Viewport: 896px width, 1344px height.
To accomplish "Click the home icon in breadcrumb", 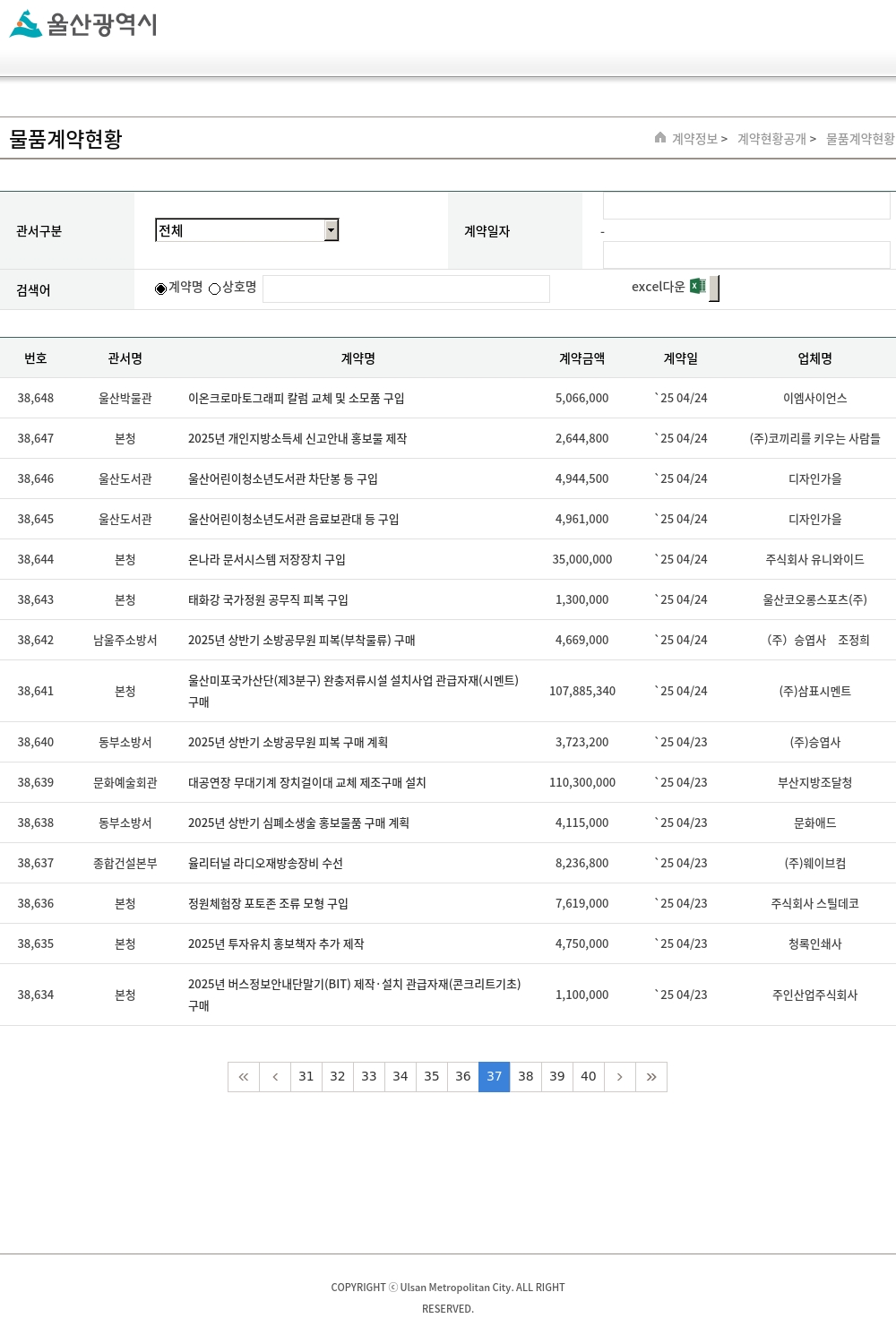I will click(x=660, y=138).
